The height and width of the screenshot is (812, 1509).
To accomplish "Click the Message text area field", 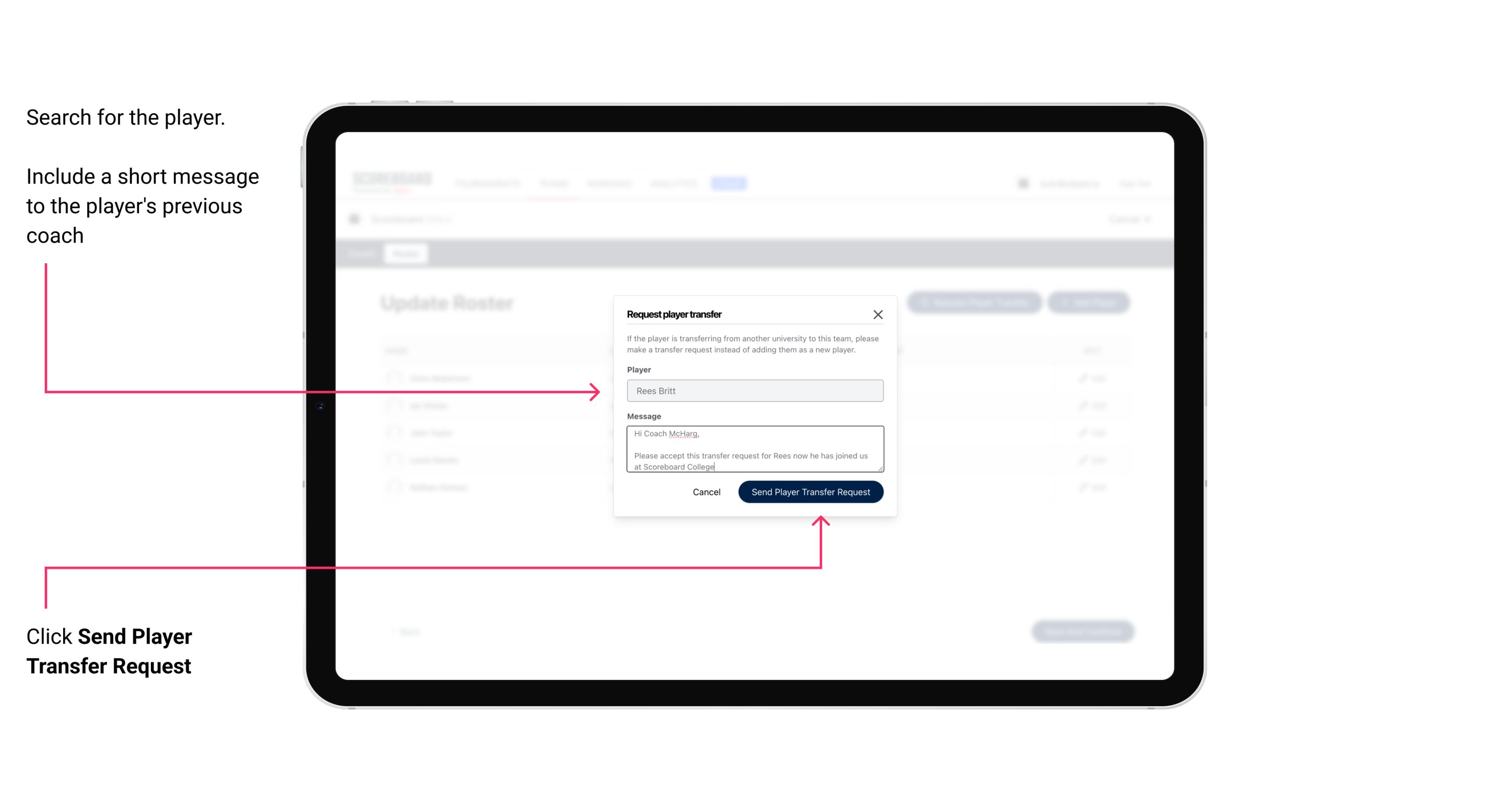I will (x=753, y=449).
